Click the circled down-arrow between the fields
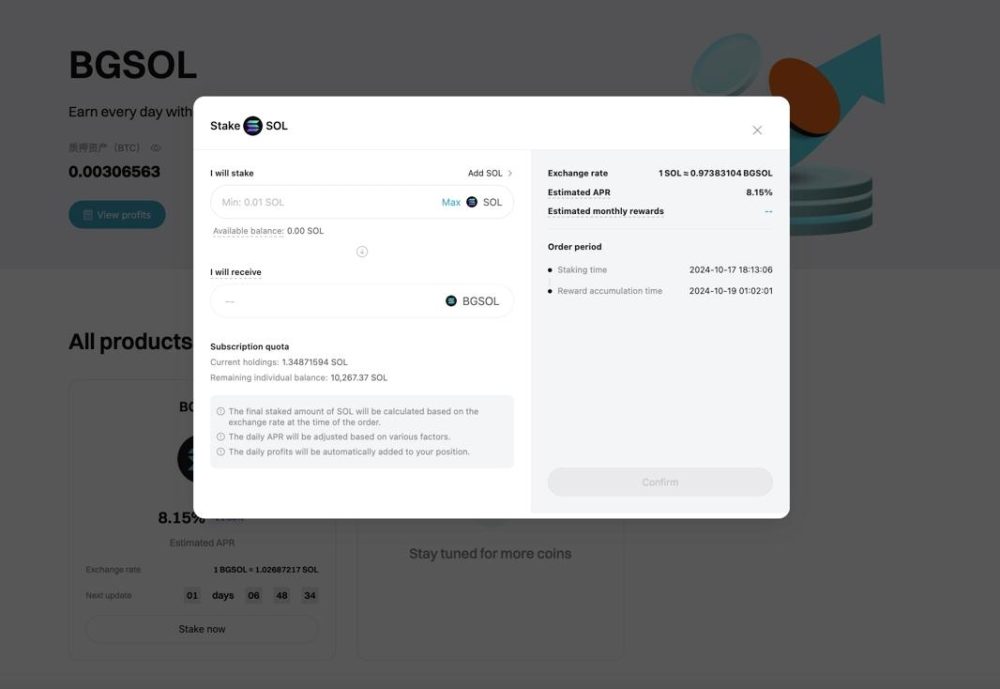1000x689 pixels. pyautogui.click(x=362, y=251)
